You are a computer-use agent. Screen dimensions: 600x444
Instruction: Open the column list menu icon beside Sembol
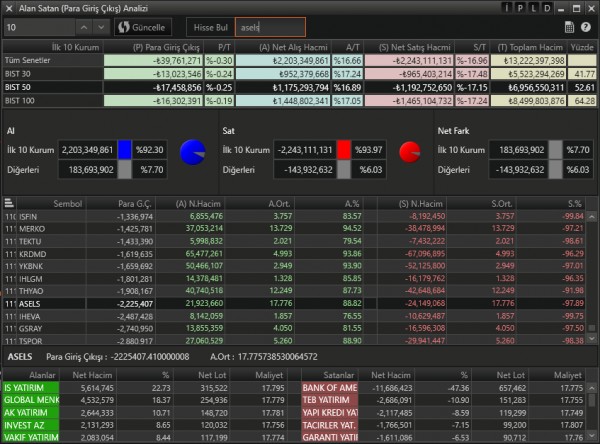pos(9,203)
